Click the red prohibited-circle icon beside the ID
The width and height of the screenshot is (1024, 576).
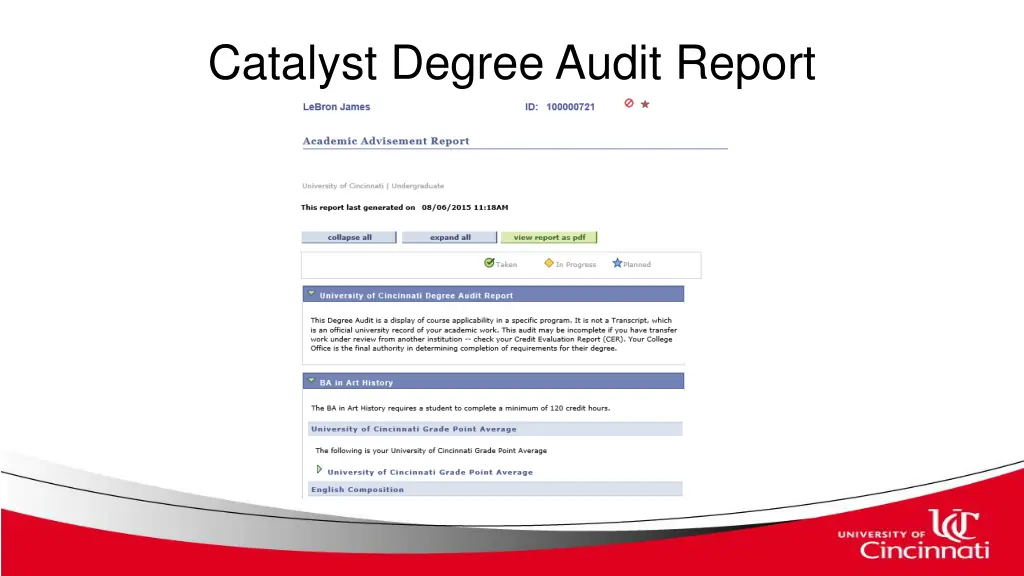tap(629, 103)
